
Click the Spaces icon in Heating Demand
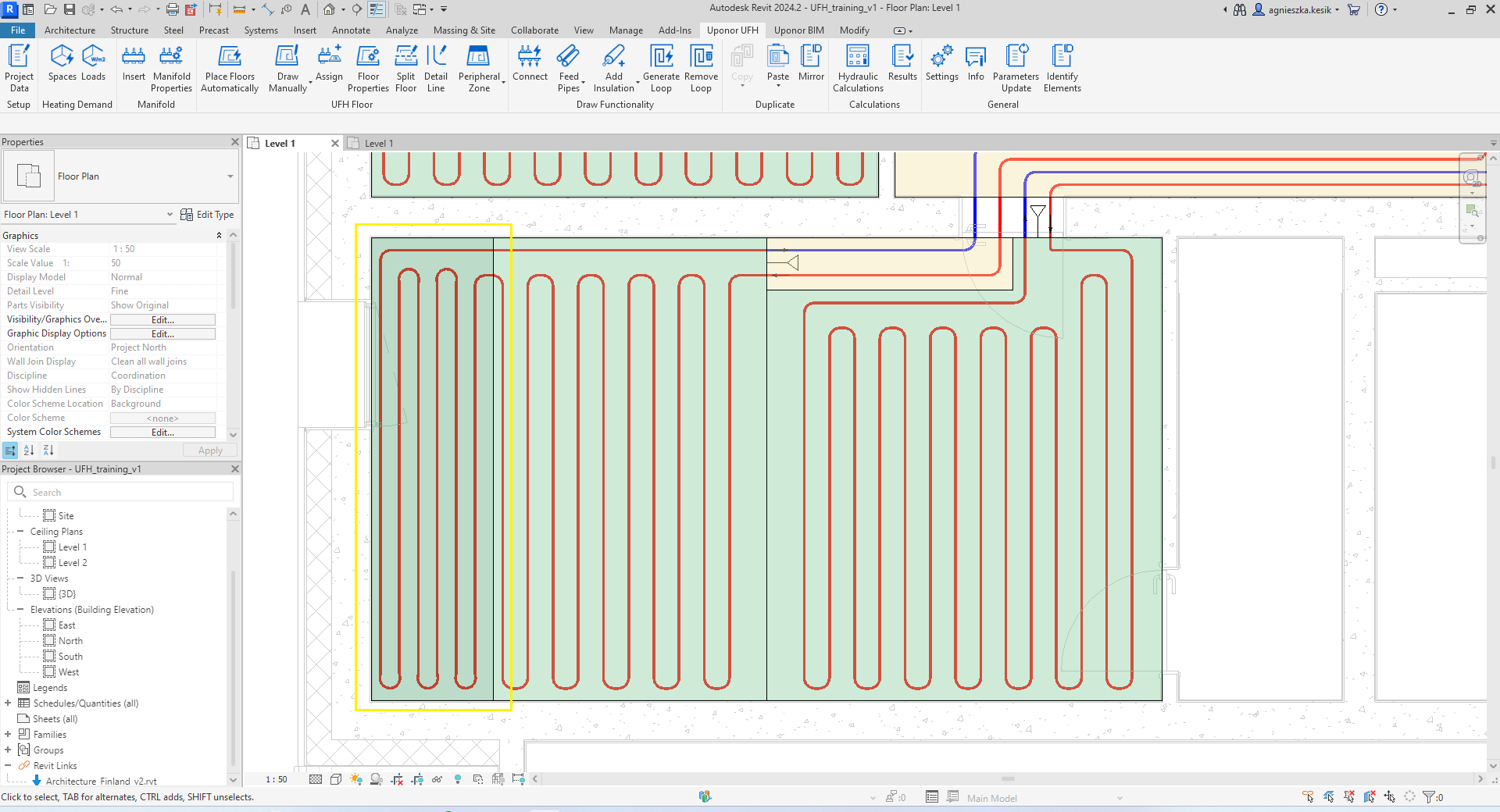(x=62, y=62)
